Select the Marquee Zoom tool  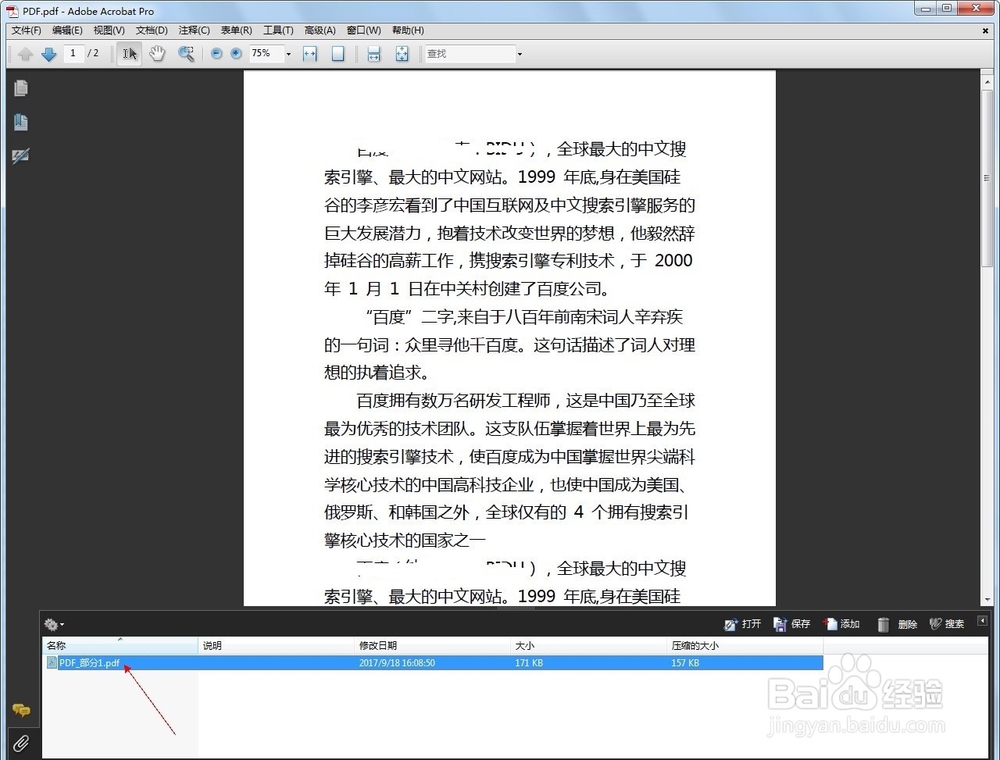coord(186,54)
